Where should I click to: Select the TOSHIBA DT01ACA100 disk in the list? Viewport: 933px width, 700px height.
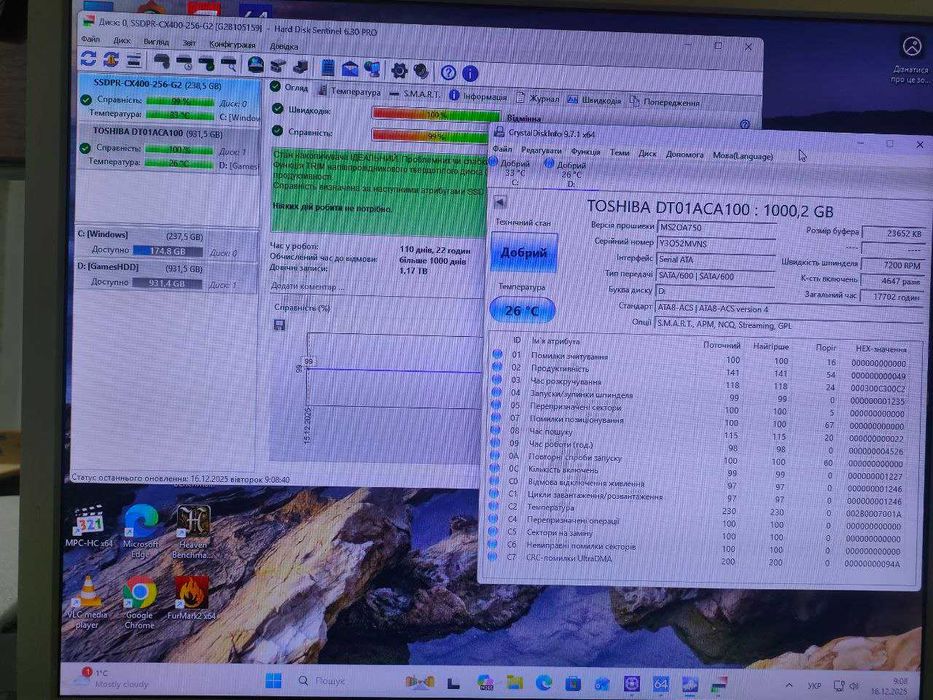pyautogui.click(x=169, y=148)
